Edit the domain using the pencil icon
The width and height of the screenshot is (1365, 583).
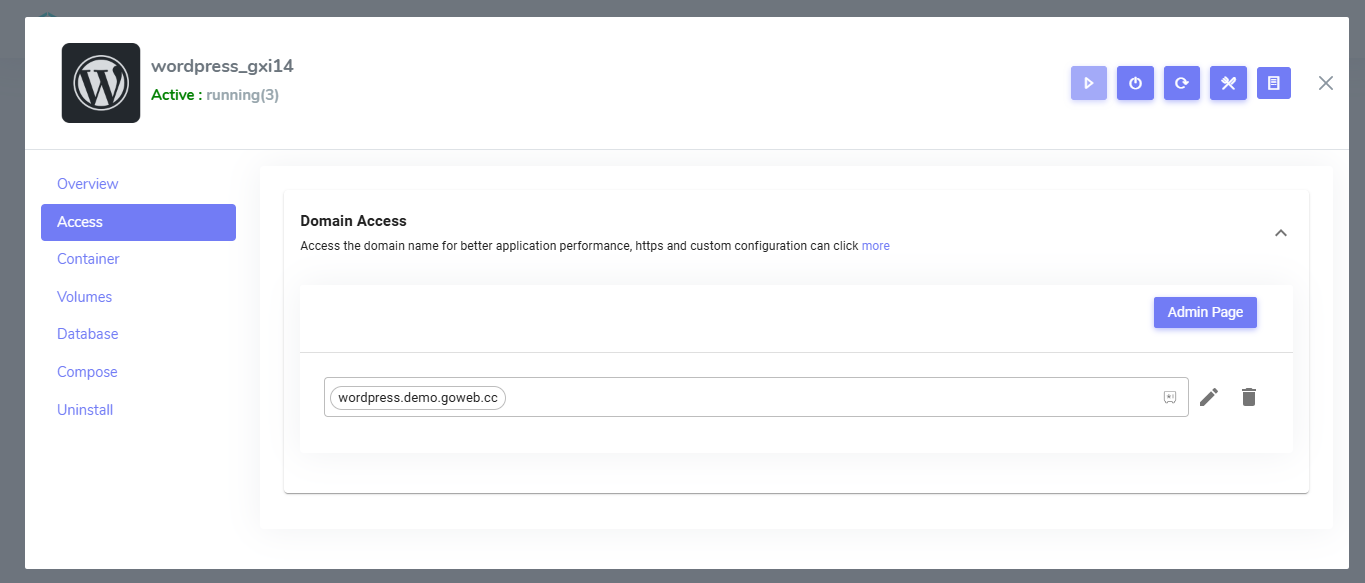pyautogui.click(x=1209, y=397)
